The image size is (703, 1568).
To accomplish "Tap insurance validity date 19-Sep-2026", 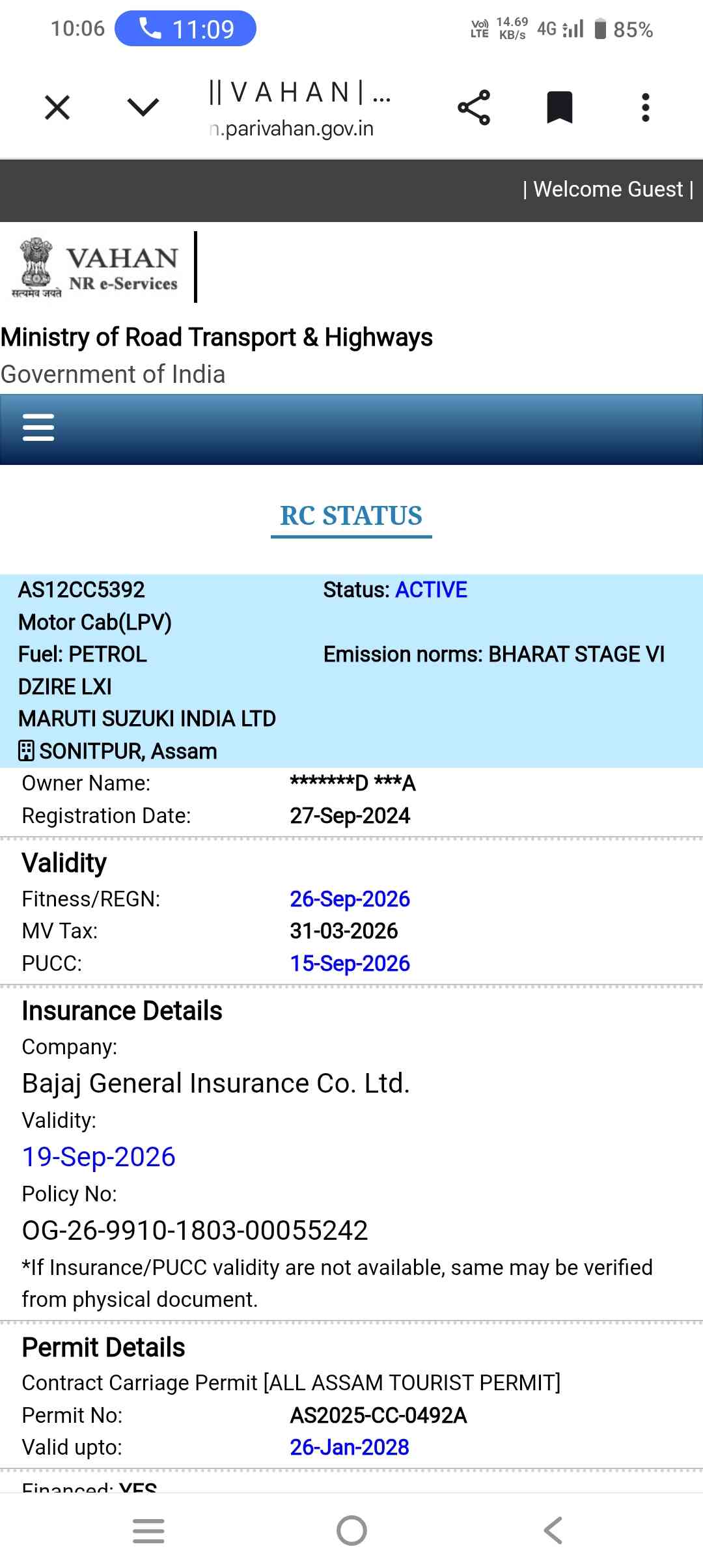I will pos(99,1157).
